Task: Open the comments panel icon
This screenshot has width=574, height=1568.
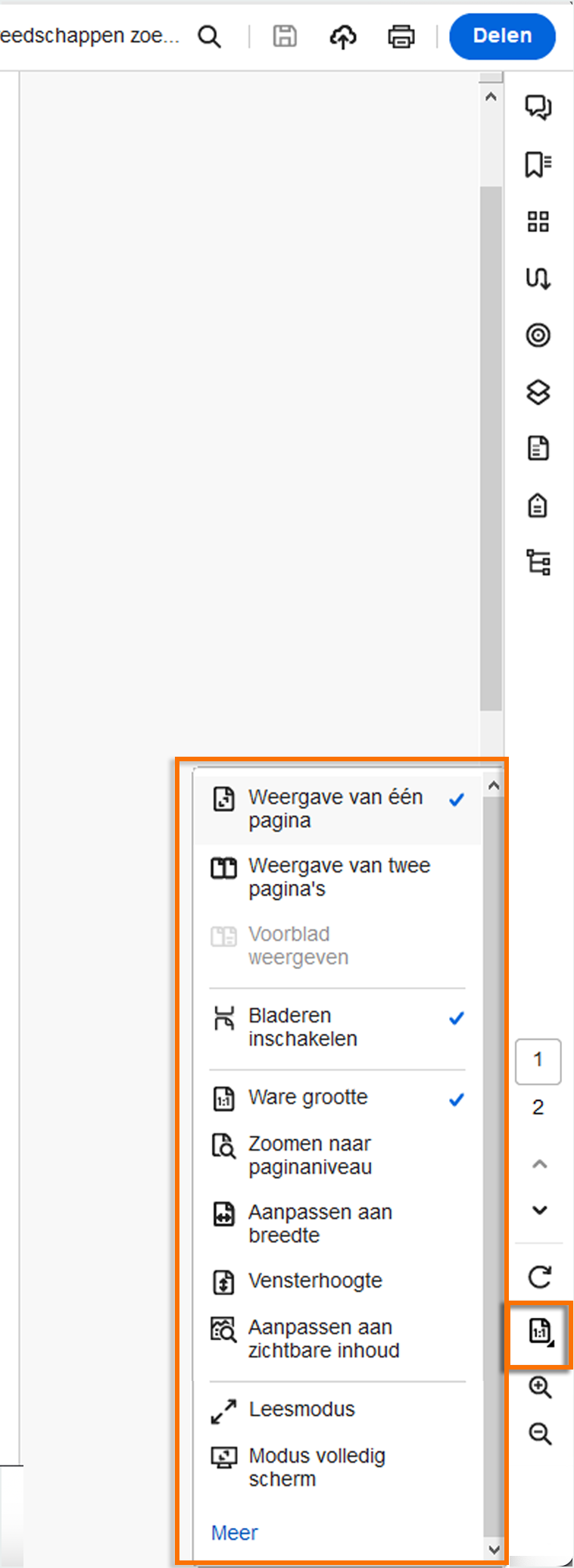Action: [x=538, y=108]
